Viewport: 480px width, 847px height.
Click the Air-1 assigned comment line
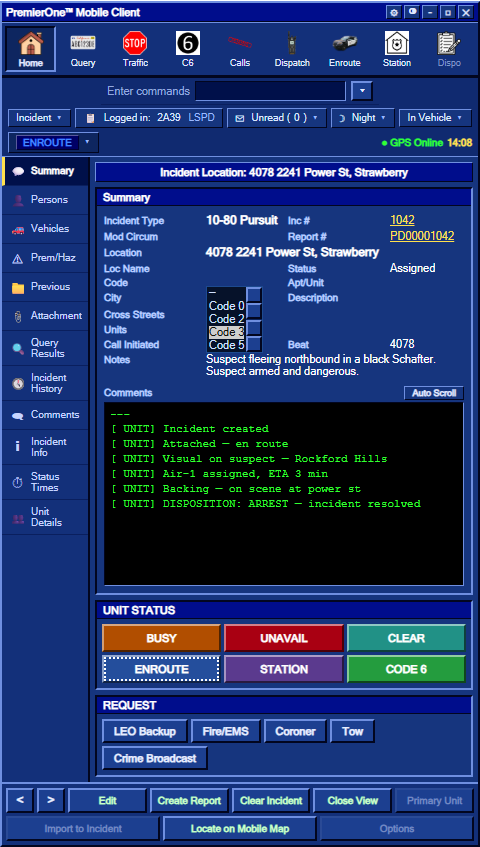point(219,474)
